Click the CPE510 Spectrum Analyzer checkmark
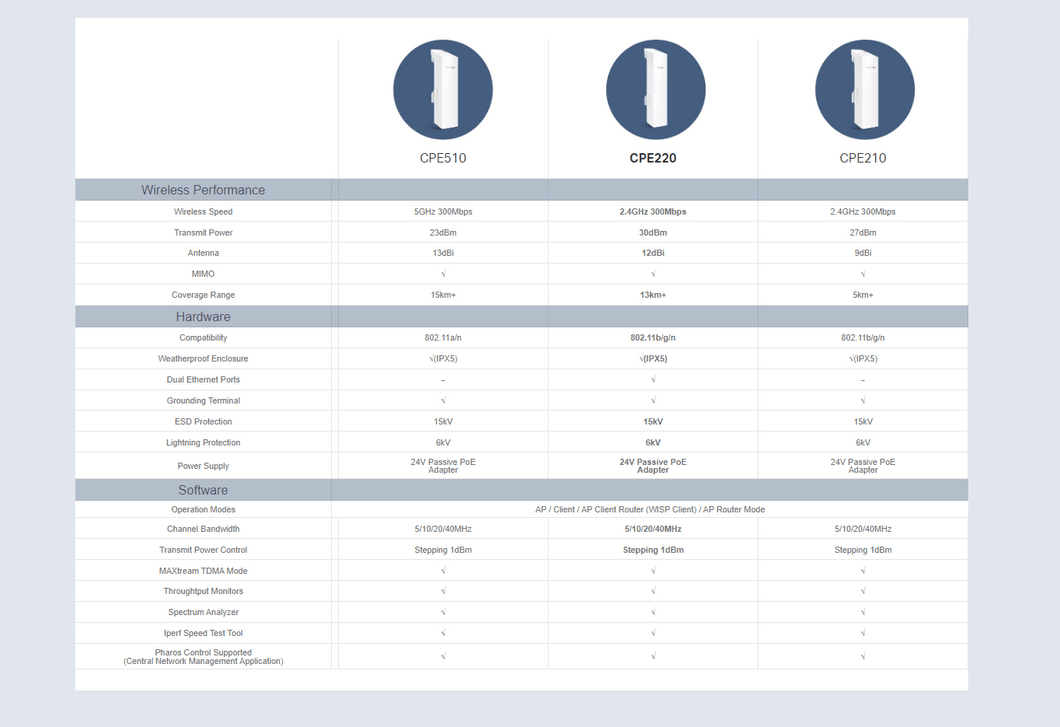 coord(443,612)
